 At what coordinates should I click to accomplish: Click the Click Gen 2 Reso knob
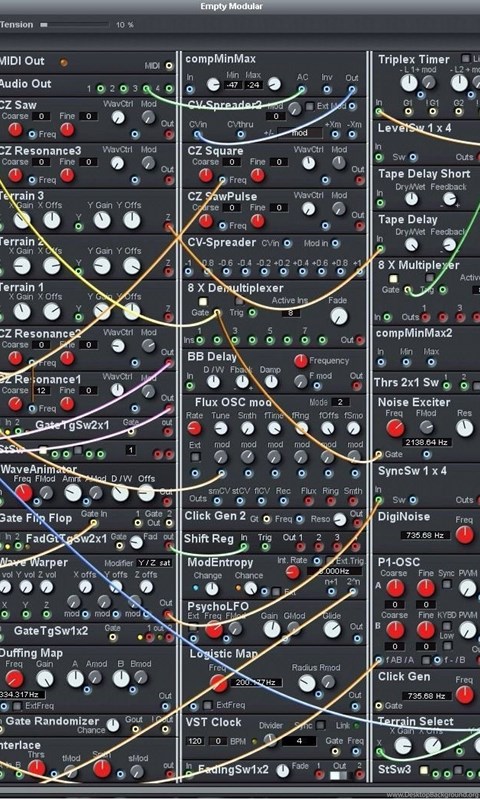click(x=339, y=520)
